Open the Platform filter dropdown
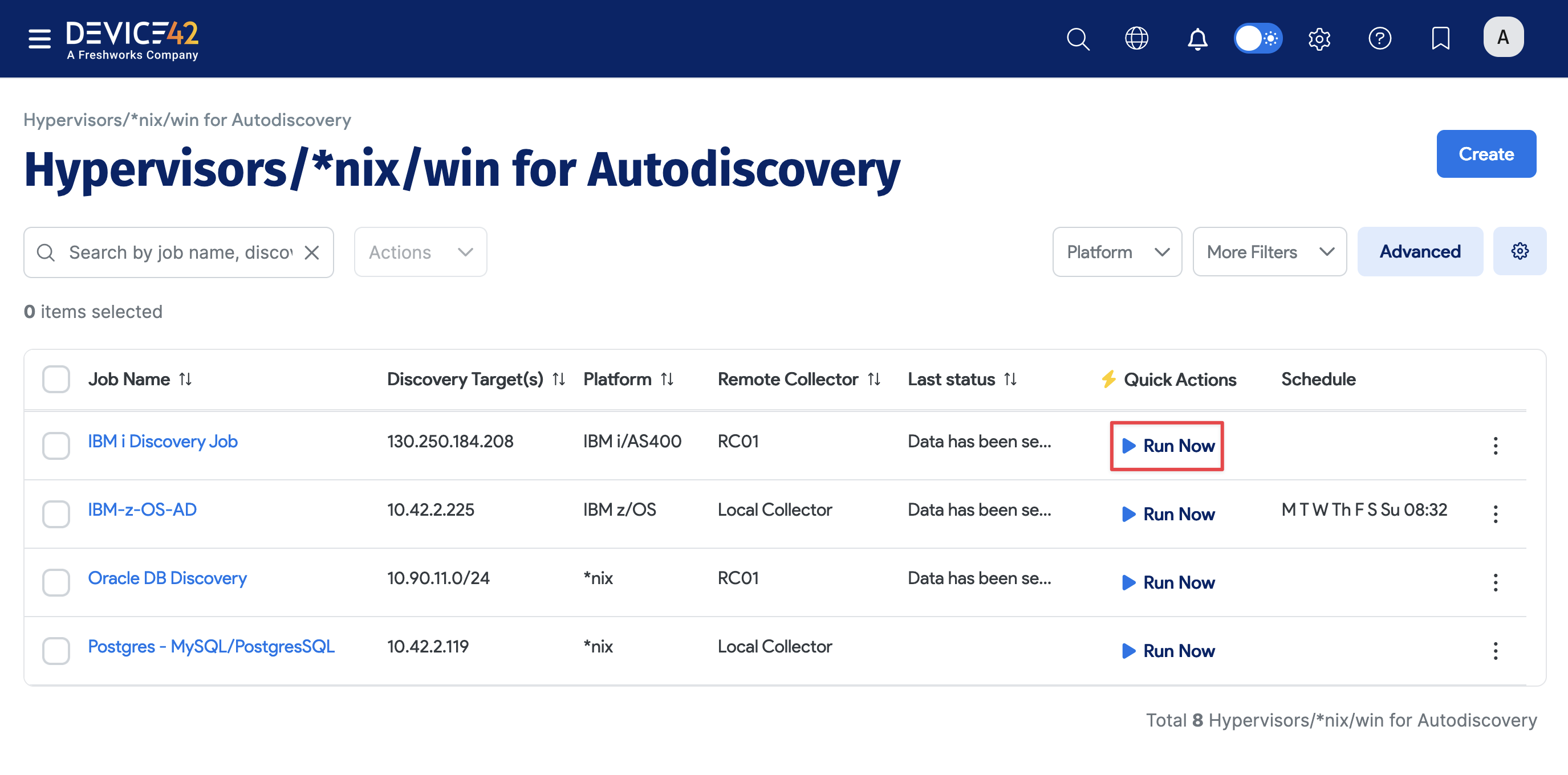The height and width of the screenshot is (775, 1568). [1116, 251]
